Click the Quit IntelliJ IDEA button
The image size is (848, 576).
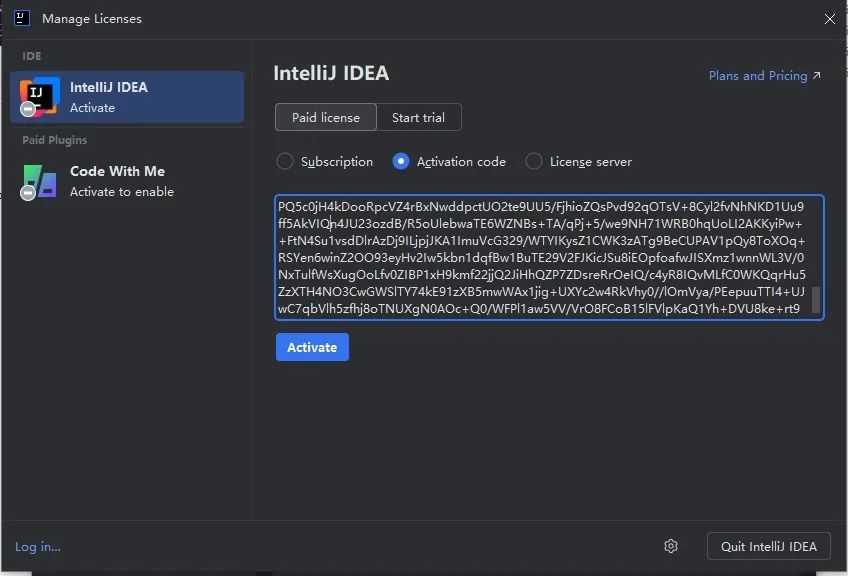point(768,546)
